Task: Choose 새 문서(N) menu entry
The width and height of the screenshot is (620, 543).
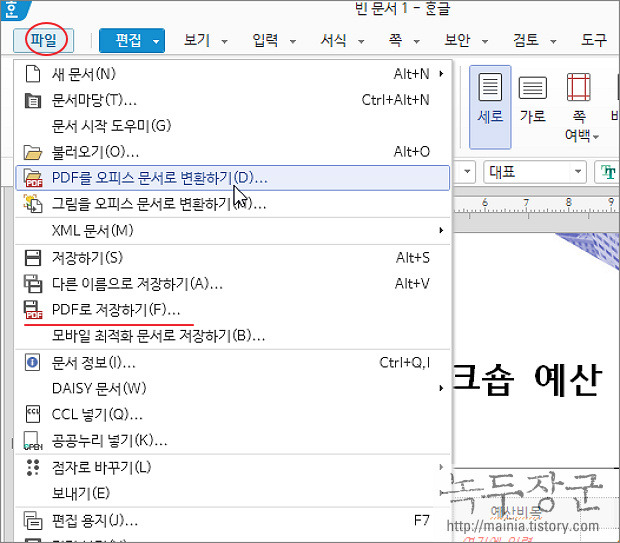Action: (232, 74)
